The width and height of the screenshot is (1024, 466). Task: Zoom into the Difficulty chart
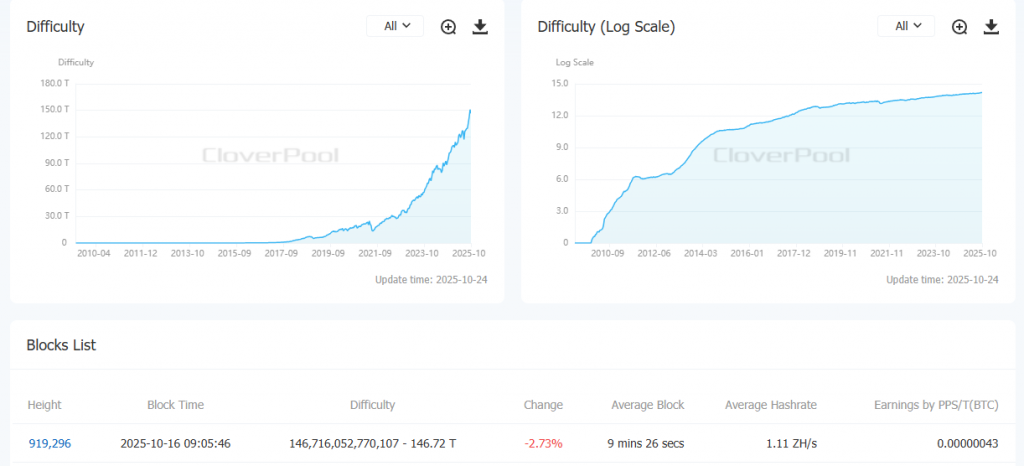point(448,27)
